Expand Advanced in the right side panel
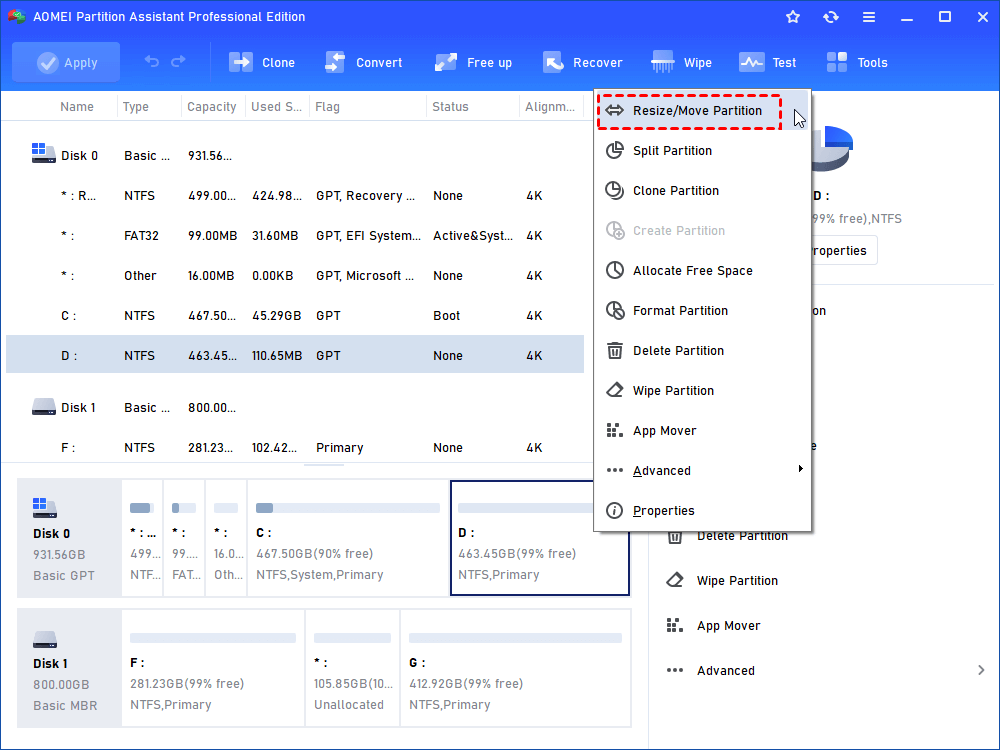Screen dimensions: 1000x750 point(825,671)
